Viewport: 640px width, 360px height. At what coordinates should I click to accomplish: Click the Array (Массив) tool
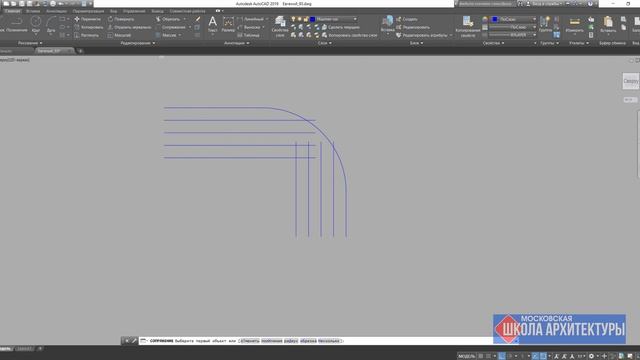click(x=166, y=36)
